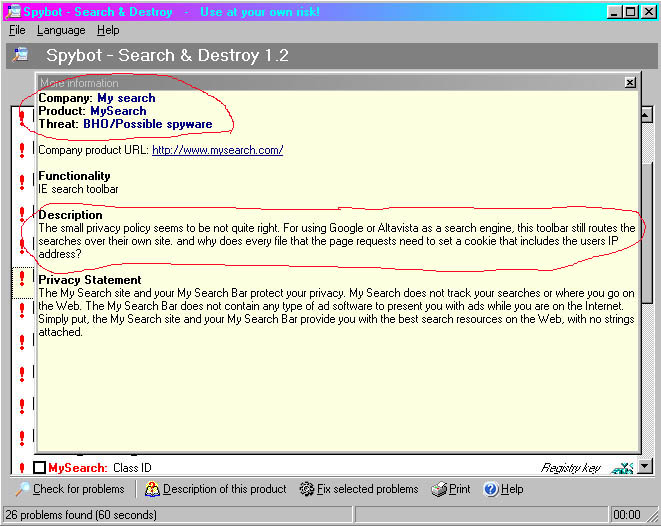661x526 pixels.
Task: Click the Print printer icon
Action: pyautogui.click(x=438, y=490)
